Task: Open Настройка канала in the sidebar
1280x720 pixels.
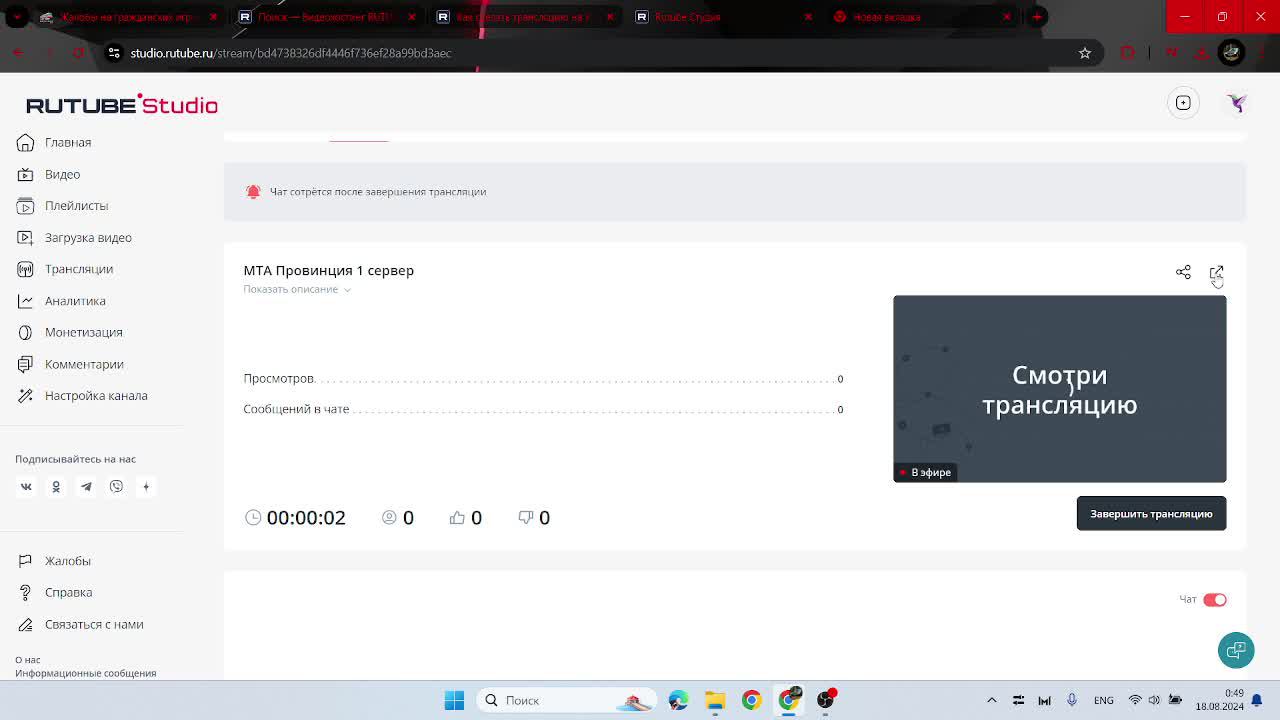Action: pyautogui.click(x=82, y=396)
